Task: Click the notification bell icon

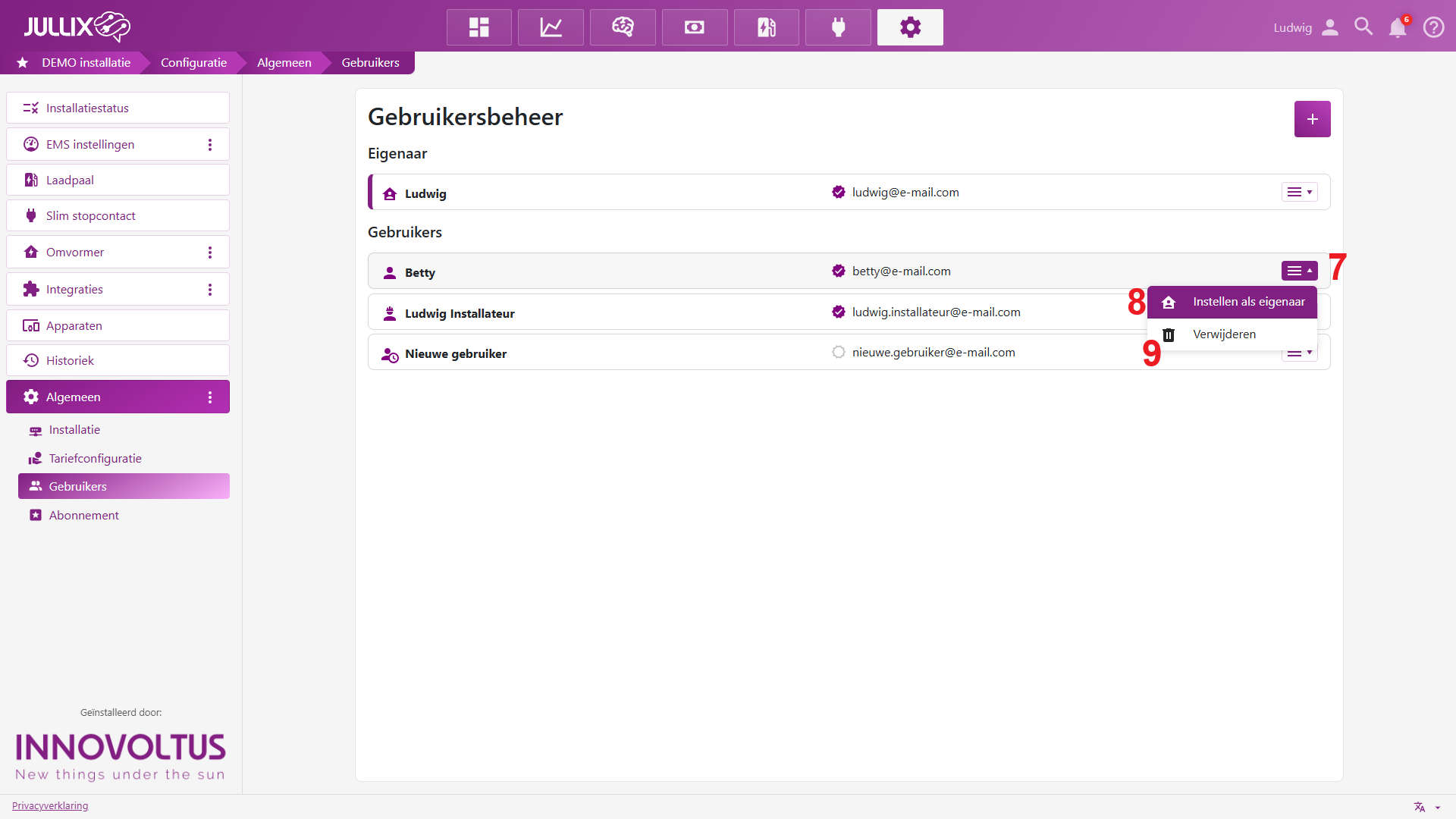Action: (x=1397, y=27)
